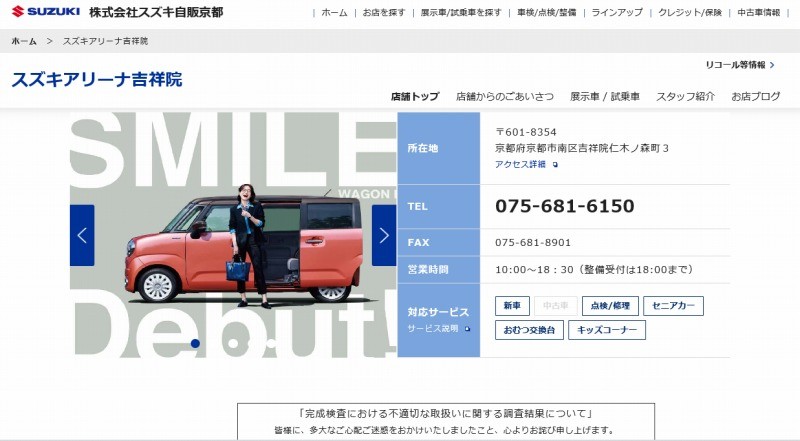The height and width of the screenshot is (441, 800).
Task: Switch to 店舗からのごあいさつ tab
Action: 505,96
